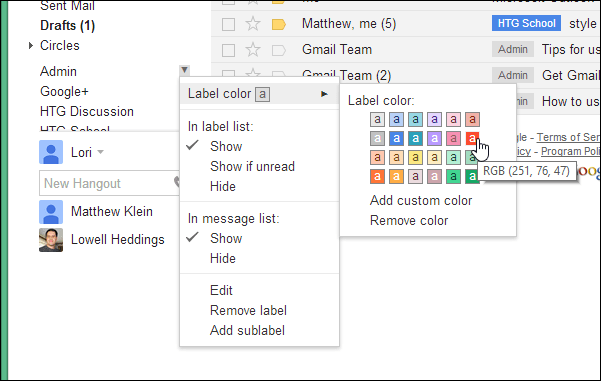The width and height of the screenshot is (601, 381).
Task: Pick the royal blue label color swatch
Action: [396, 138]
